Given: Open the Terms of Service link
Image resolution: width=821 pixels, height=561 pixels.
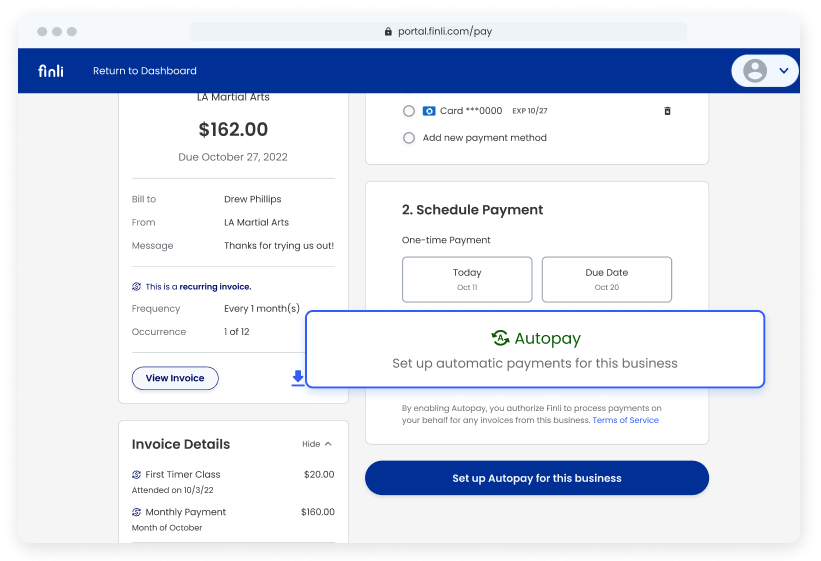Looking at the screenshot, I should pos(625,420).
